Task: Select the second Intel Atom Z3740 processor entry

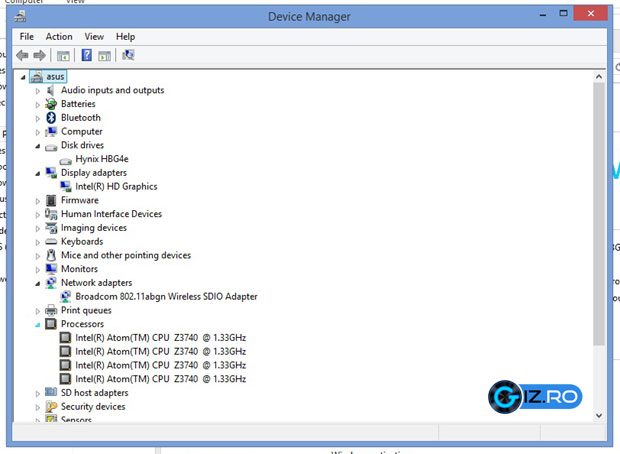Action: (161, 352)
